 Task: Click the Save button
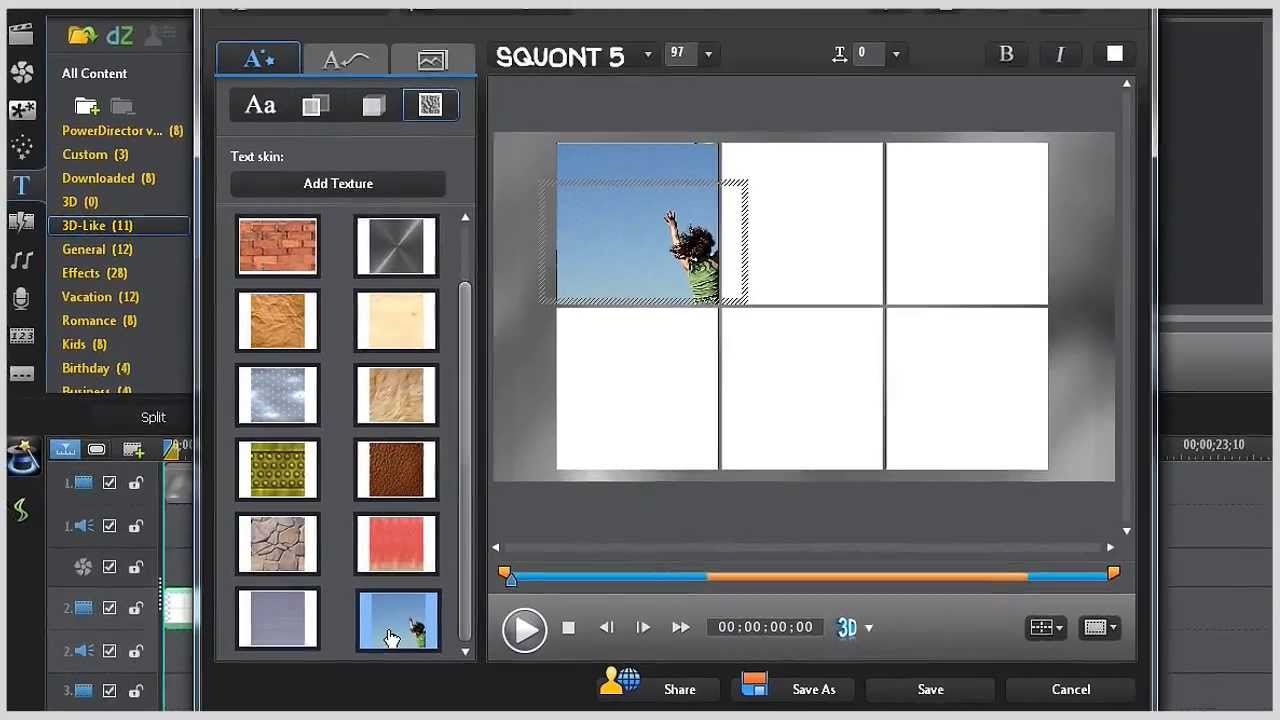930,689
